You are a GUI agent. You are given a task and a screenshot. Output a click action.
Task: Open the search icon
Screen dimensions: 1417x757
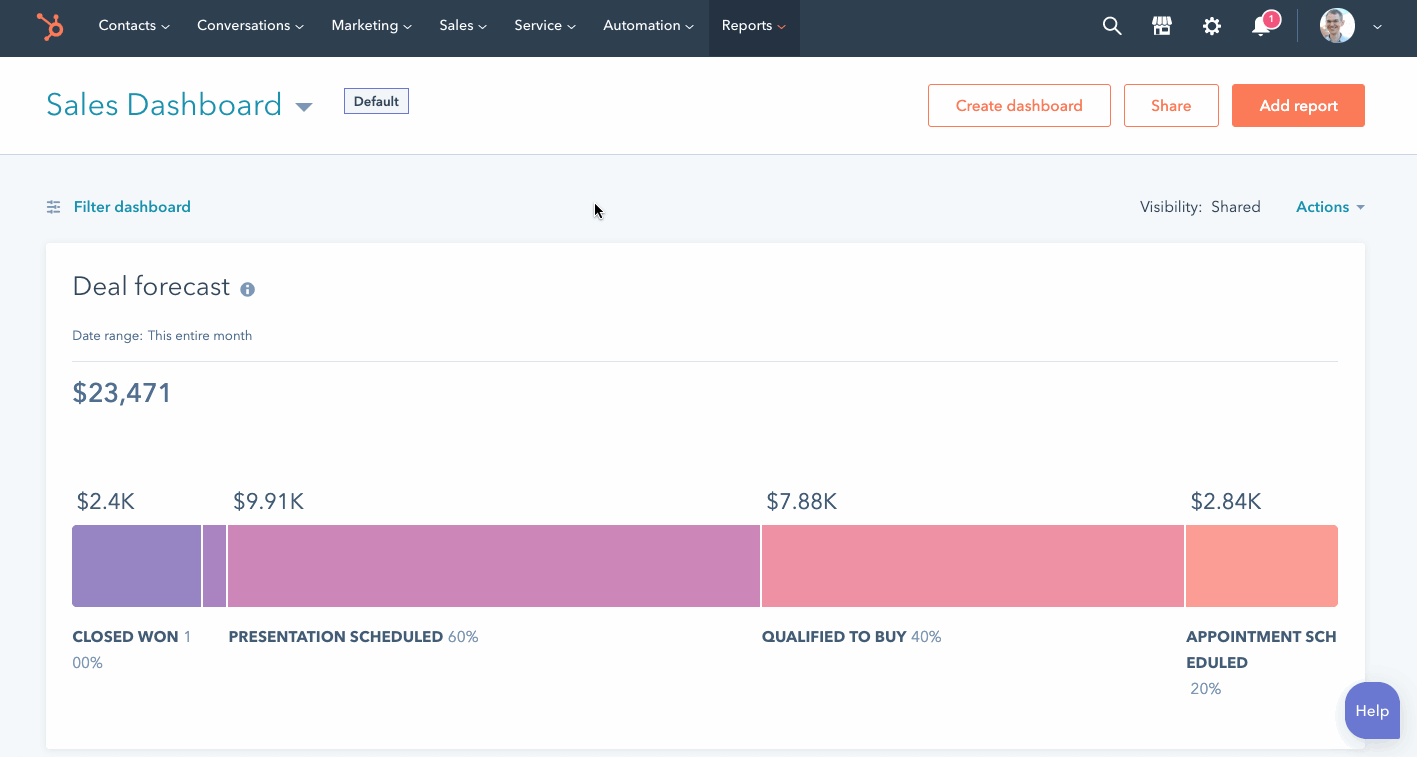(1111, 26)
